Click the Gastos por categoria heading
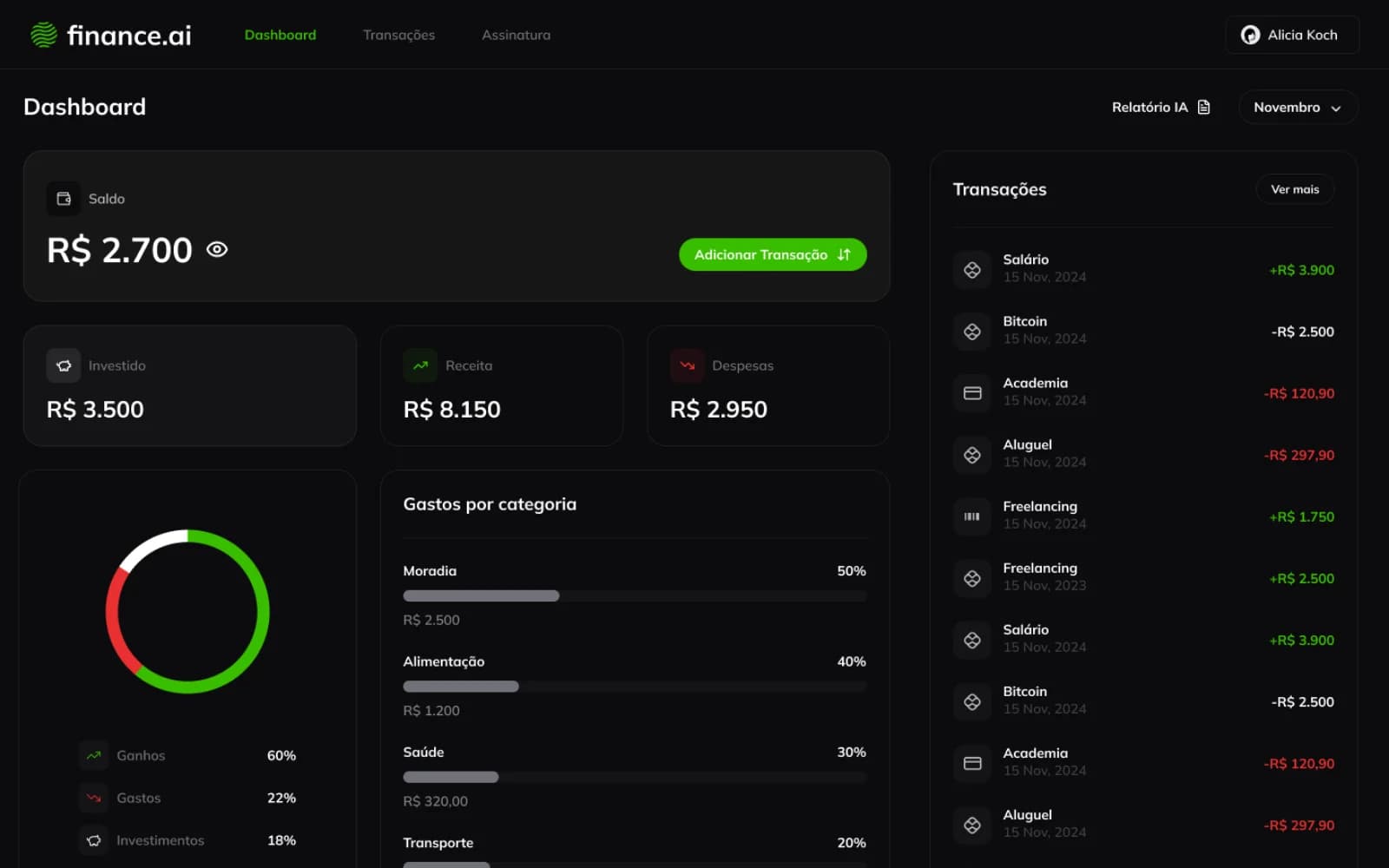The height and width of the screenshot is (868, 1389). pyautogui.click(x=490, y=504)
